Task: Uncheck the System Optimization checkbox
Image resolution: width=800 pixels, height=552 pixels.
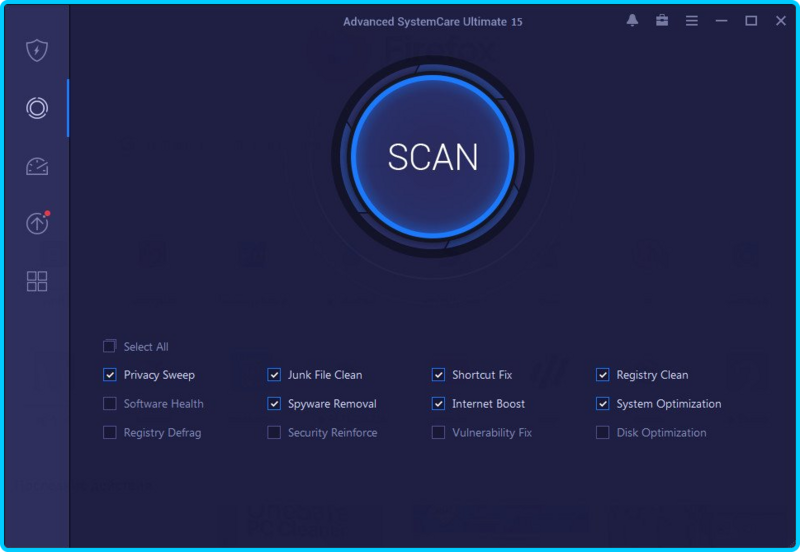Action: pyautogui.click(x=603, y=404)
